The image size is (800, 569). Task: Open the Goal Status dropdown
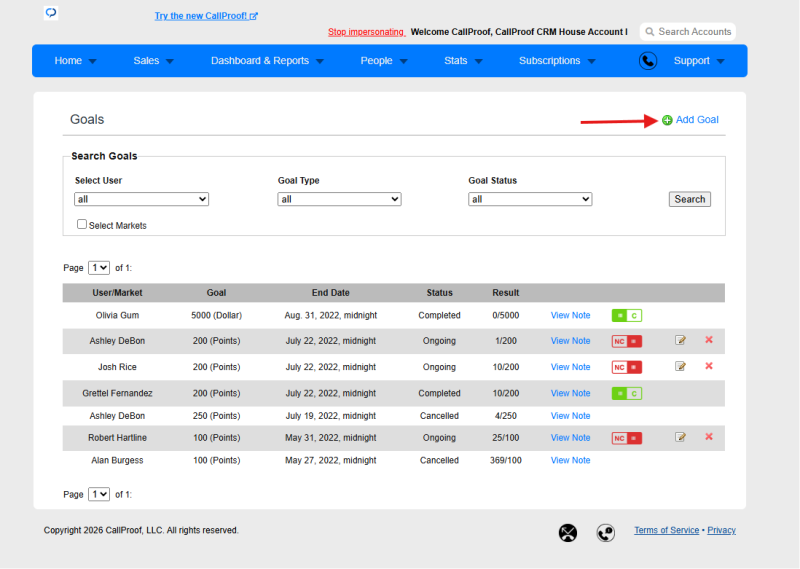530,199
